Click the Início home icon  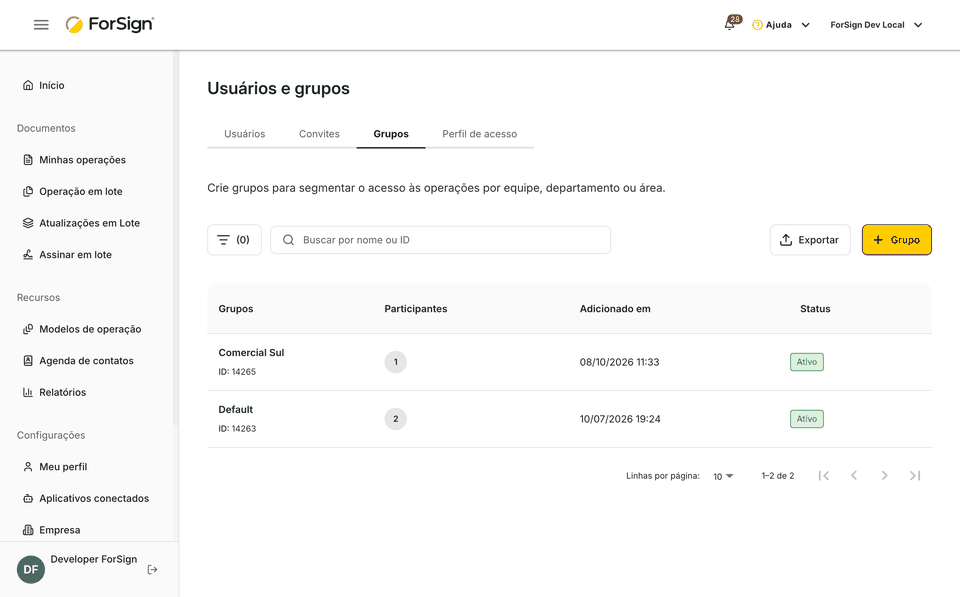[28, 85]
